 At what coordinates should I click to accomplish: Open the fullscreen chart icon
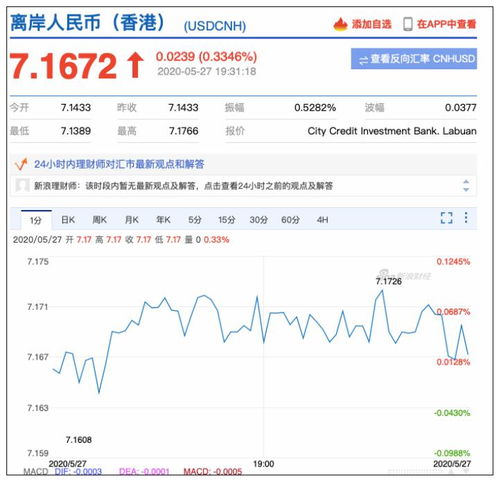point(446,218)
